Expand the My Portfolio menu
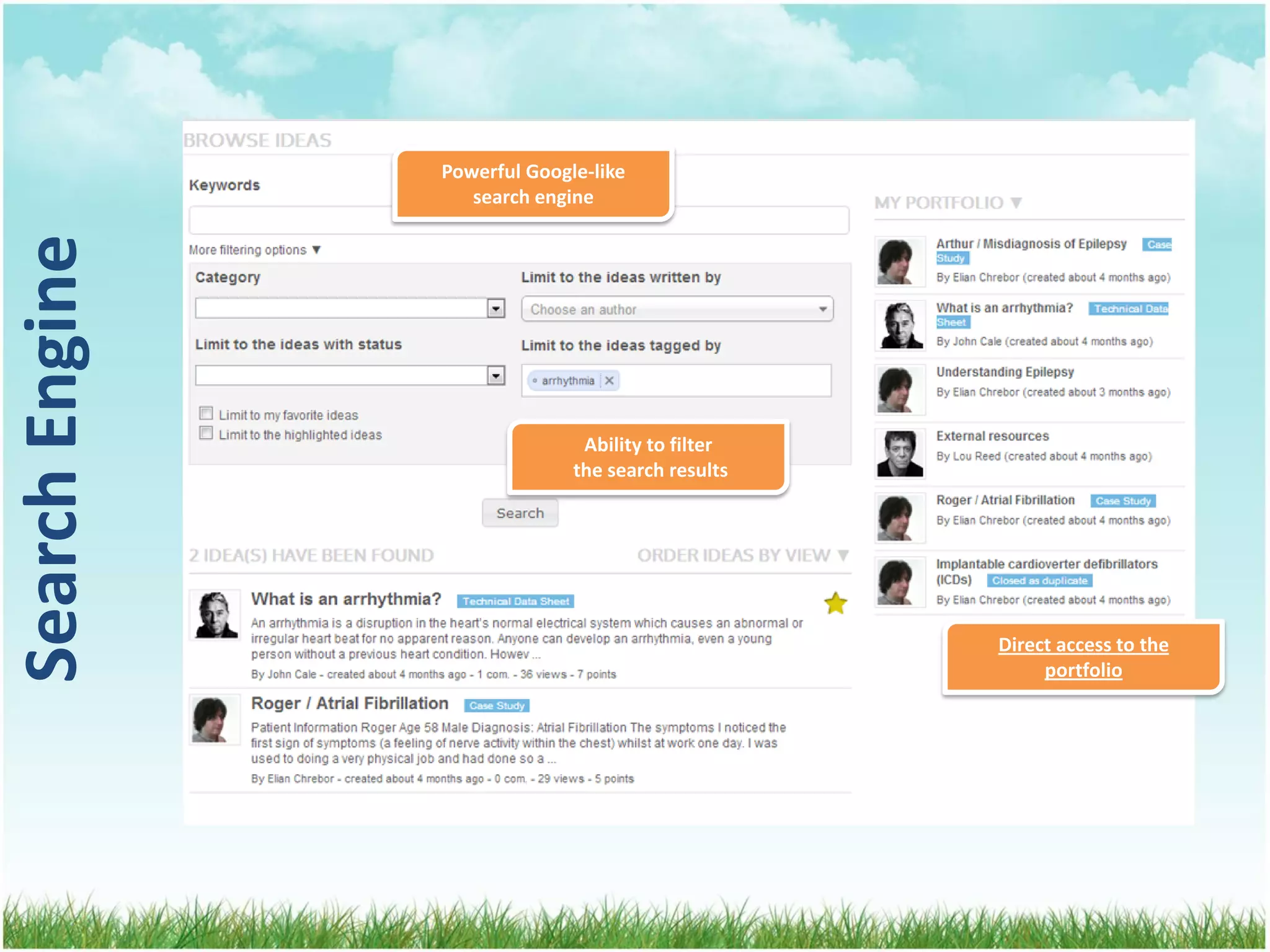1270x952 pixels. [948, 203]
